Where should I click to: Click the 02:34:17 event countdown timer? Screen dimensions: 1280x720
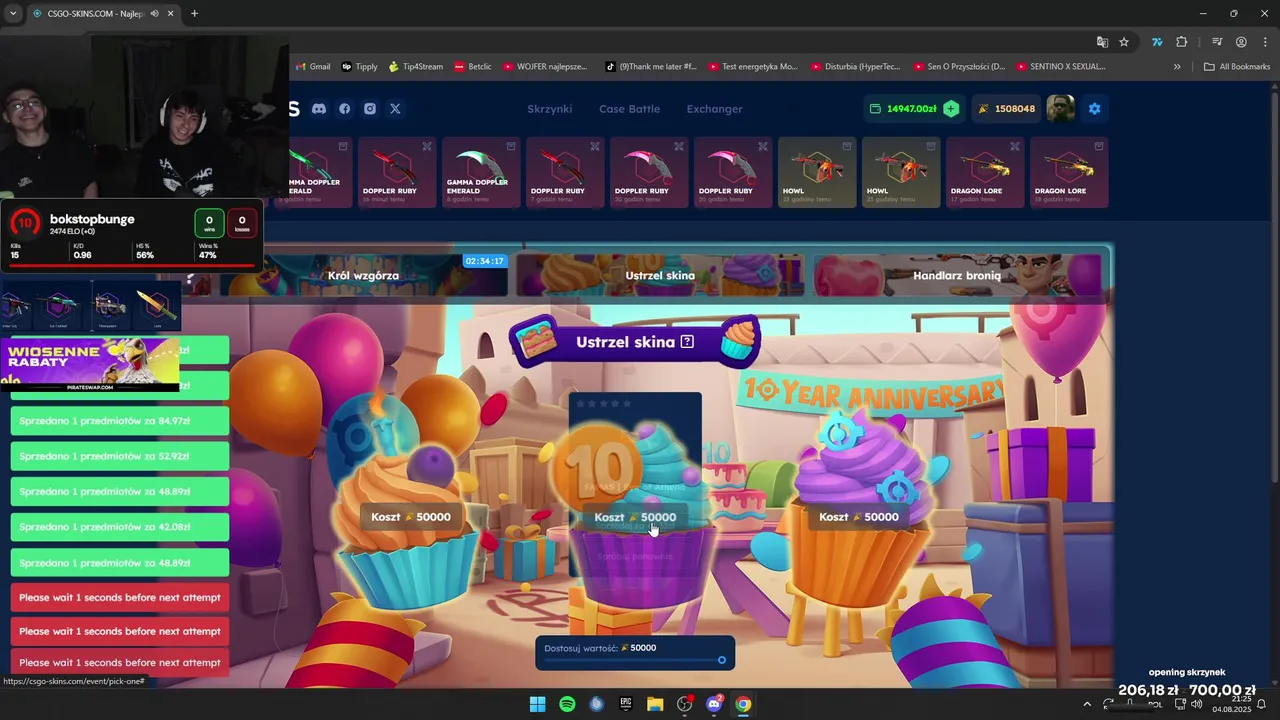coord(485,261)
